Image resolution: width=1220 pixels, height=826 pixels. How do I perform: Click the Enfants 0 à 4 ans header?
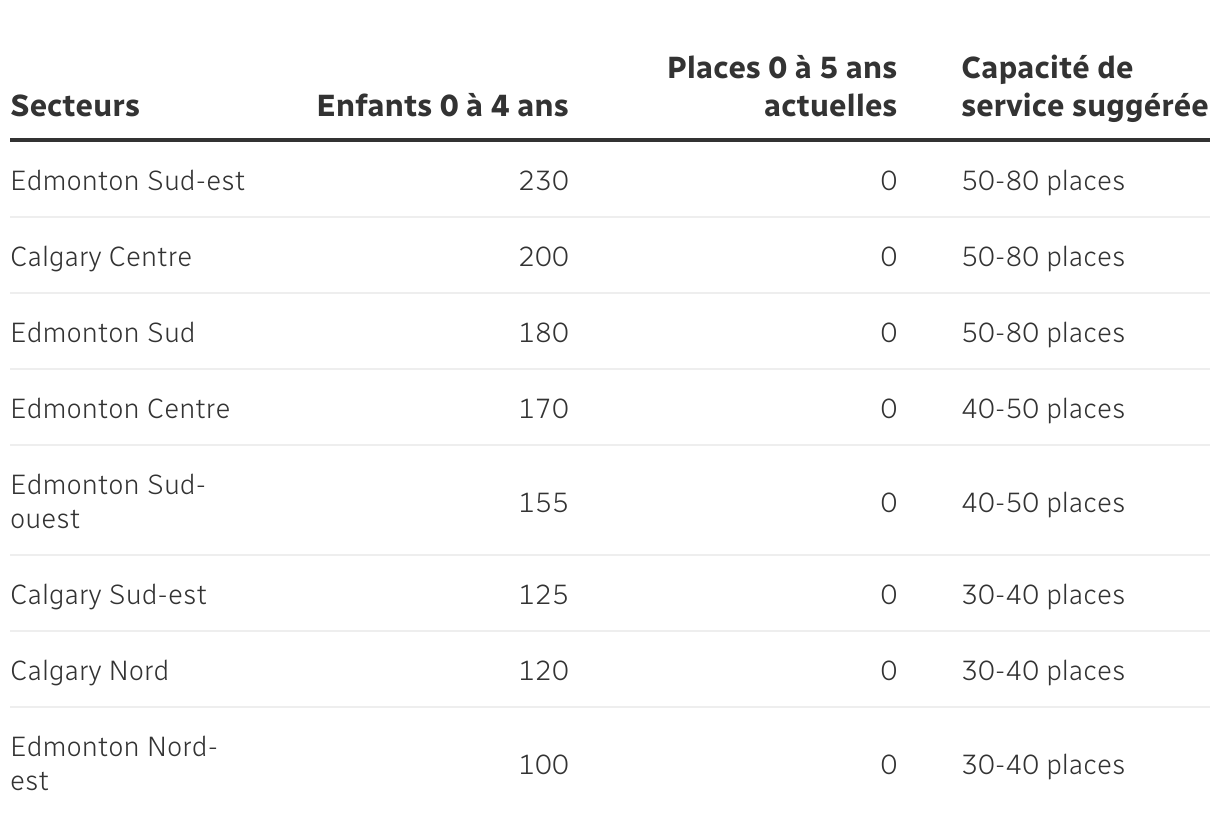[442, 106]
